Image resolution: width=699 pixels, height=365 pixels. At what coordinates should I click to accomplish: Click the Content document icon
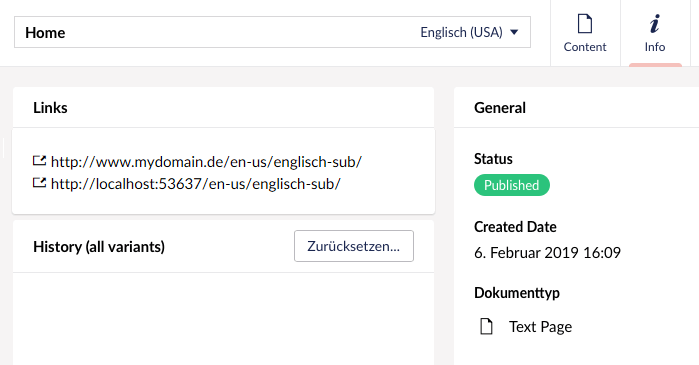tap(585, 24)
